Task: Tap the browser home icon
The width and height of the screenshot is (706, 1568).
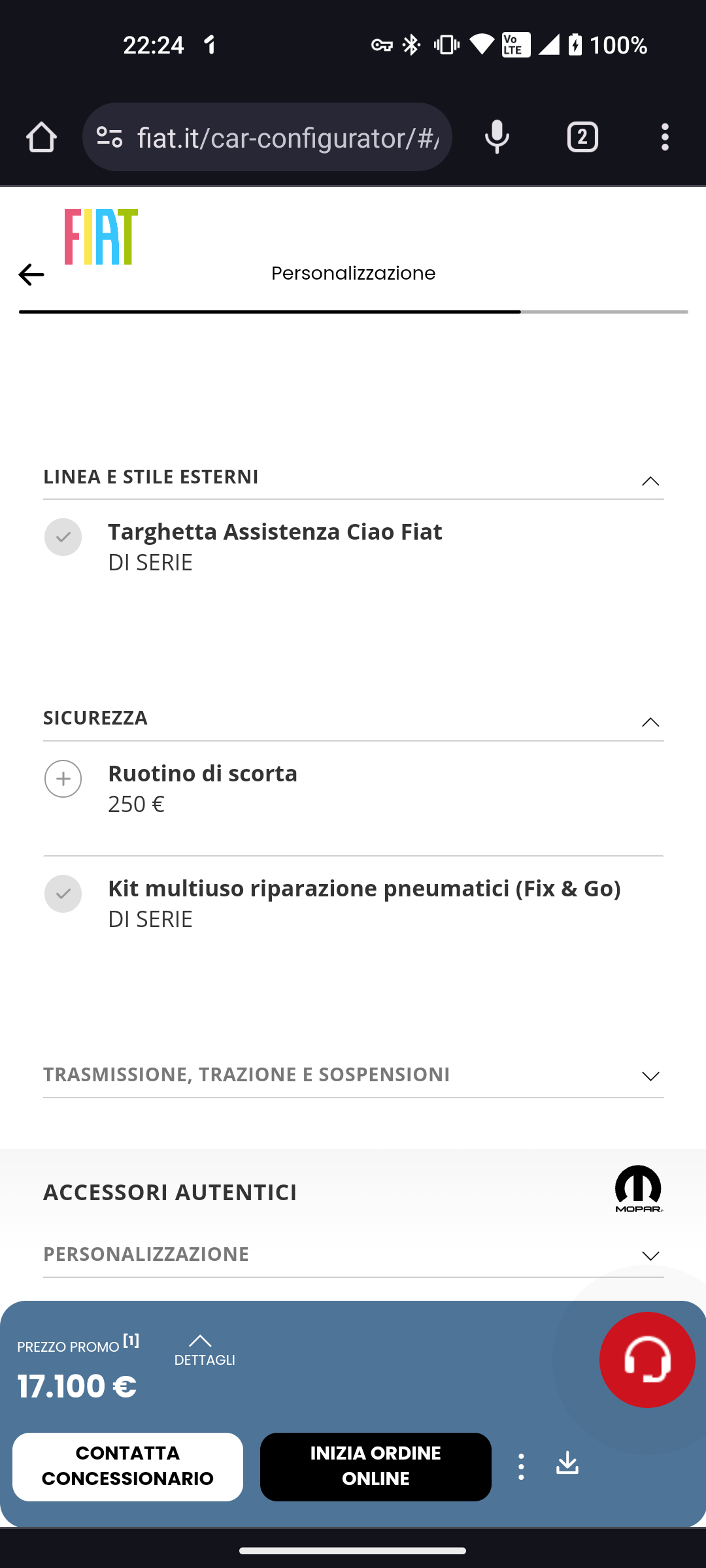Action: (x=41, y=137)
